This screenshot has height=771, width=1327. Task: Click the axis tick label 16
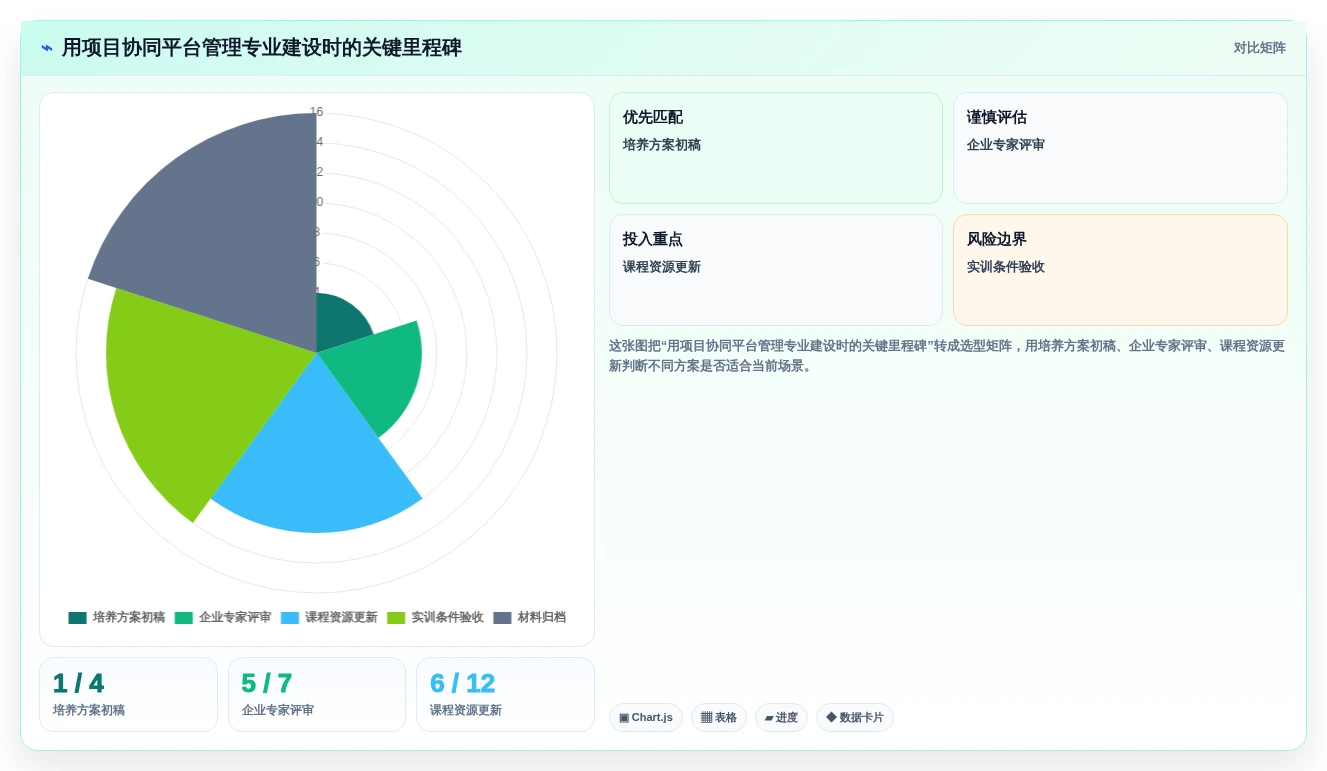(x=316, y=112)
